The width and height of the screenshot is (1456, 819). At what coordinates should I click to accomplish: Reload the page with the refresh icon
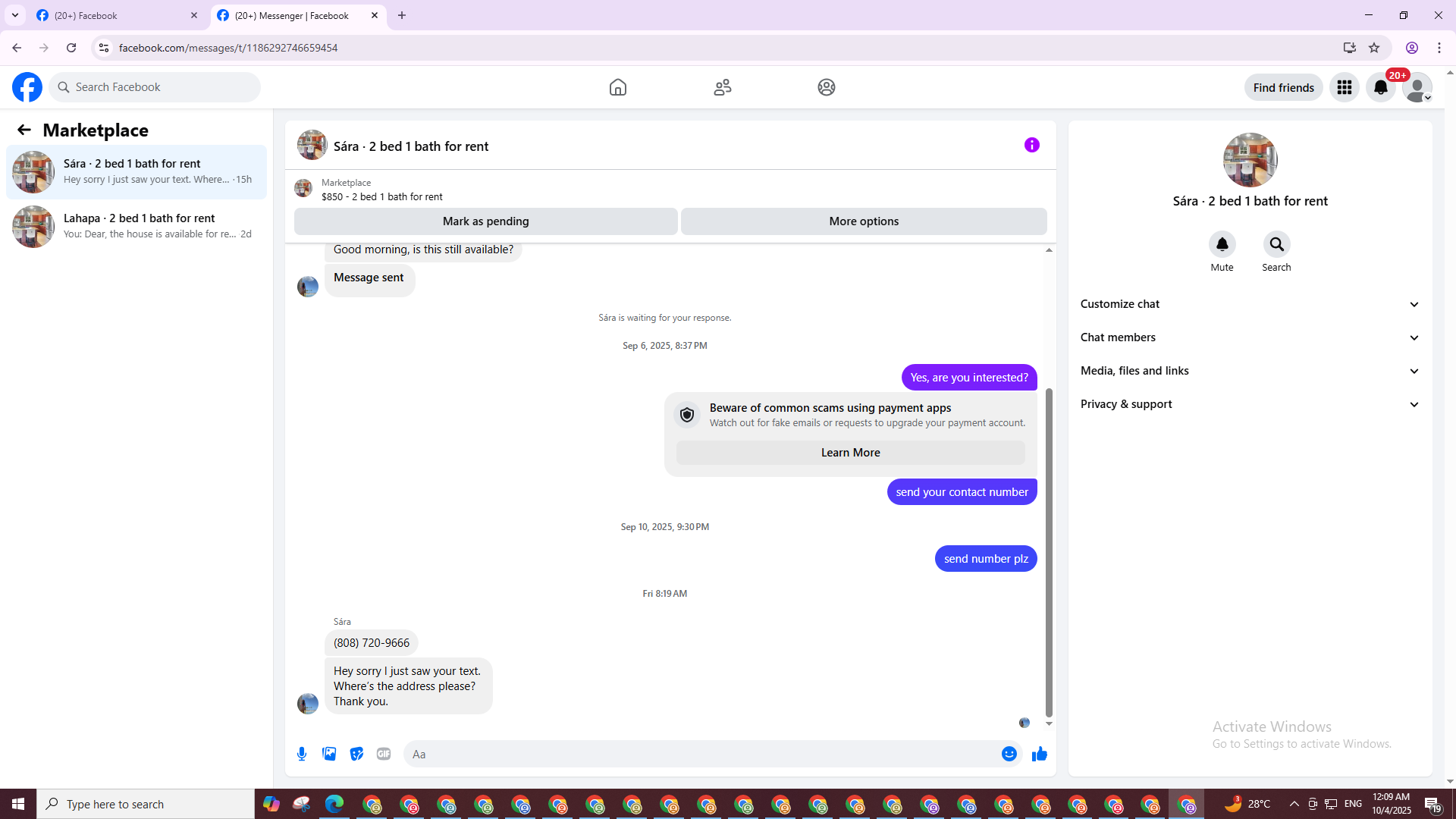click(x=71, y=48)
